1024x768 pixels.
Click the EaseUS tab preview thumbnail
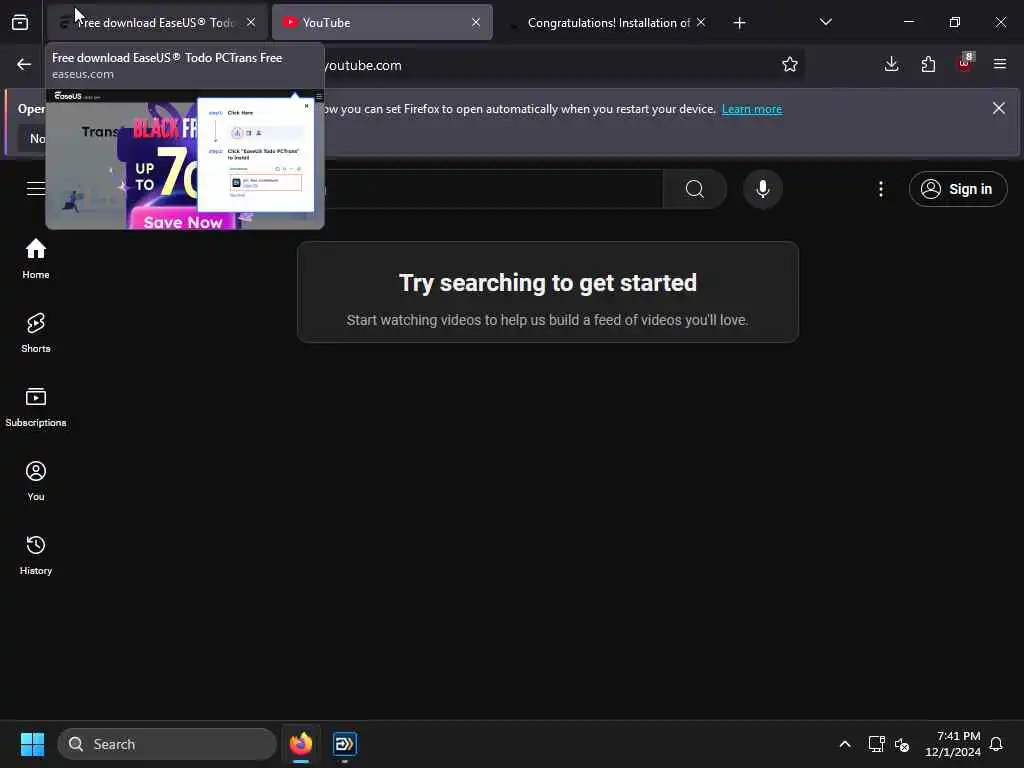[185, 159]
